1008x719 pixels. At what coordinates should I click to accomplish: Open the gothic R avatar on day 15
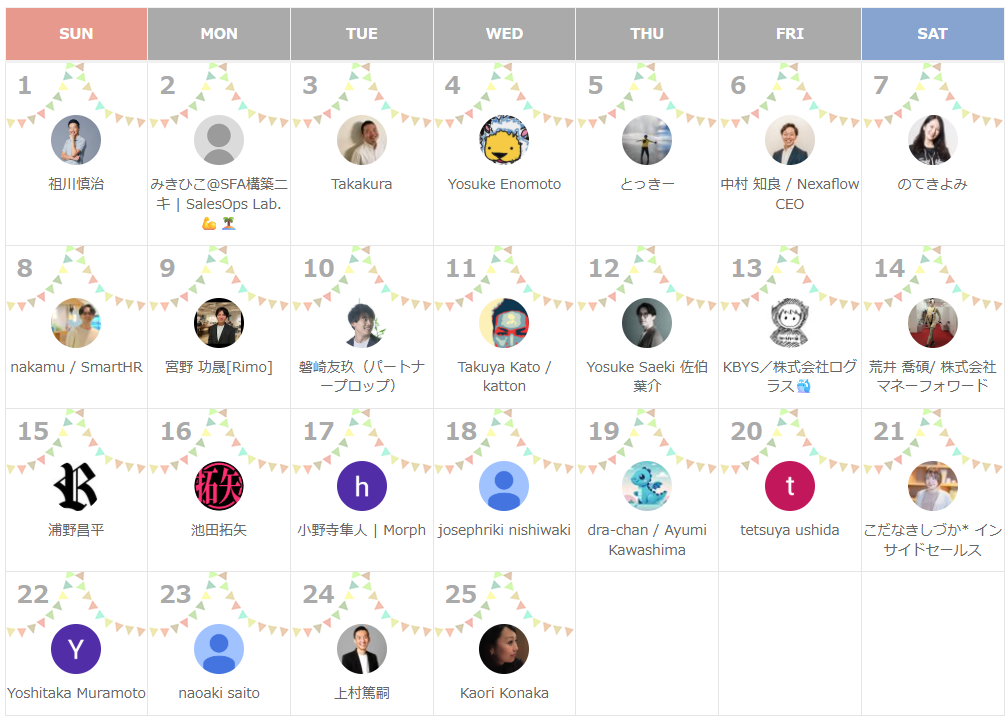click(76, 486)
